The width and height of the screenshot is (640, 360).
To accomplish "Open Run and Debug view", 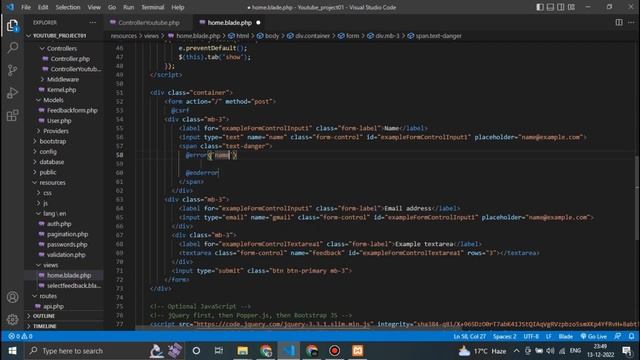I will tap(12, 93).
